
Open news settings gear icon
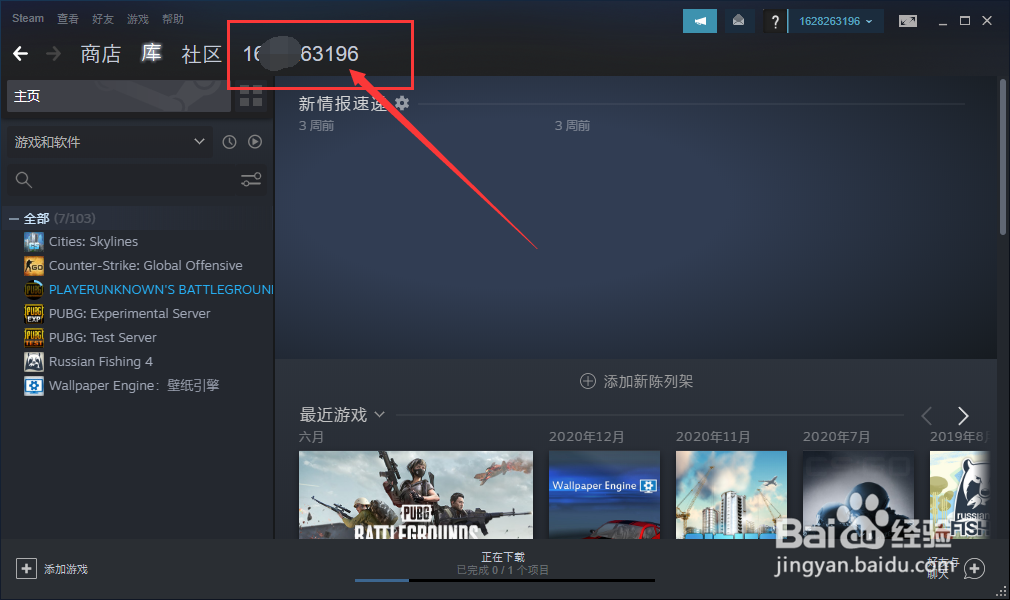[x=402, y=103]
